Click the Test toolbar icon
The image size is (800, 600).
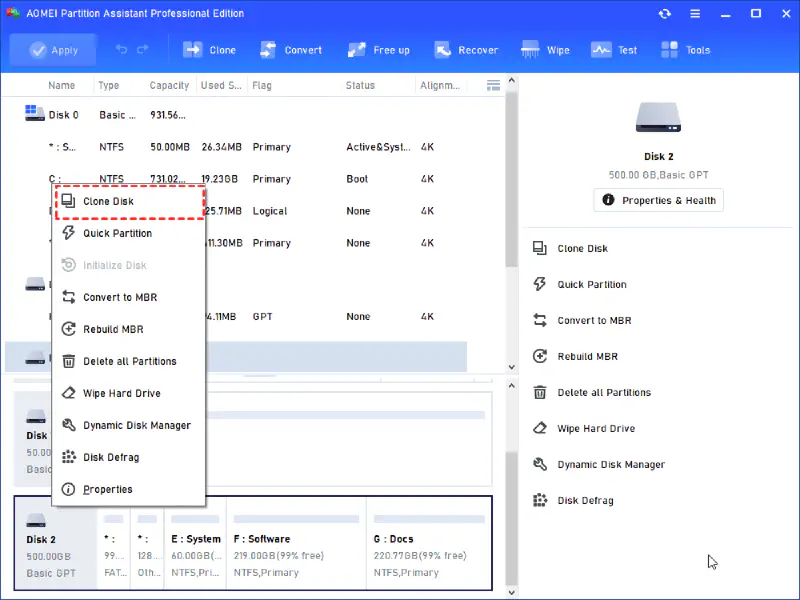(x=601, y=50)
